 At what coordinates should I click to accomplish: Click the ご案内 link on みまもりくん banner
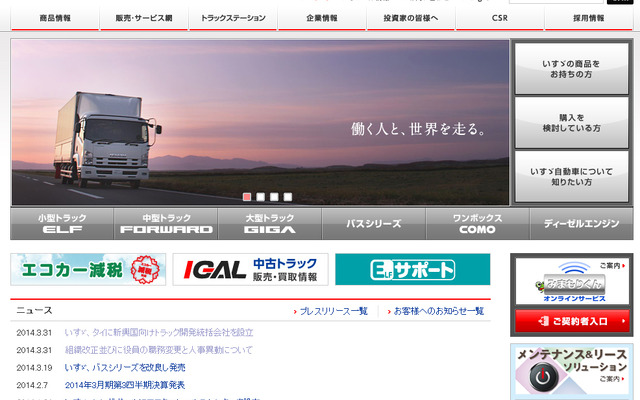[x=612, y=266]
